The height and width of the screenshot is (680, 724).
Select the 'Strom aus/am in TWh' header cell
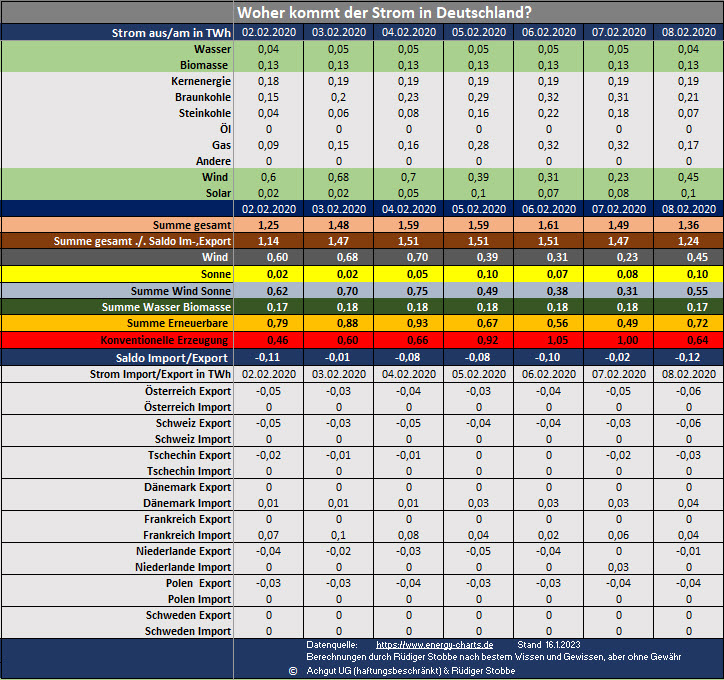pyautogui.click(x=171, y=33)
